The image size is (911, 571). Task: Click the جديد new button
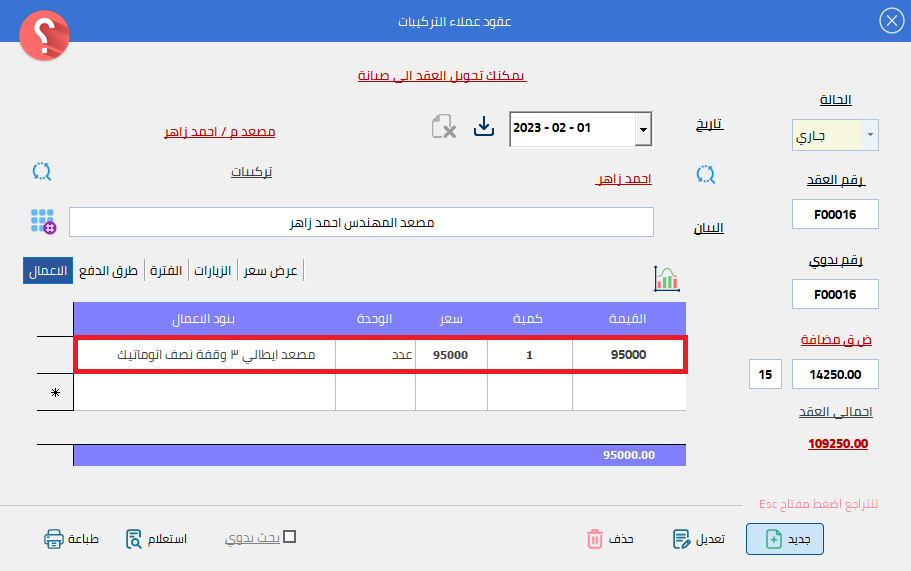point(785,539)
